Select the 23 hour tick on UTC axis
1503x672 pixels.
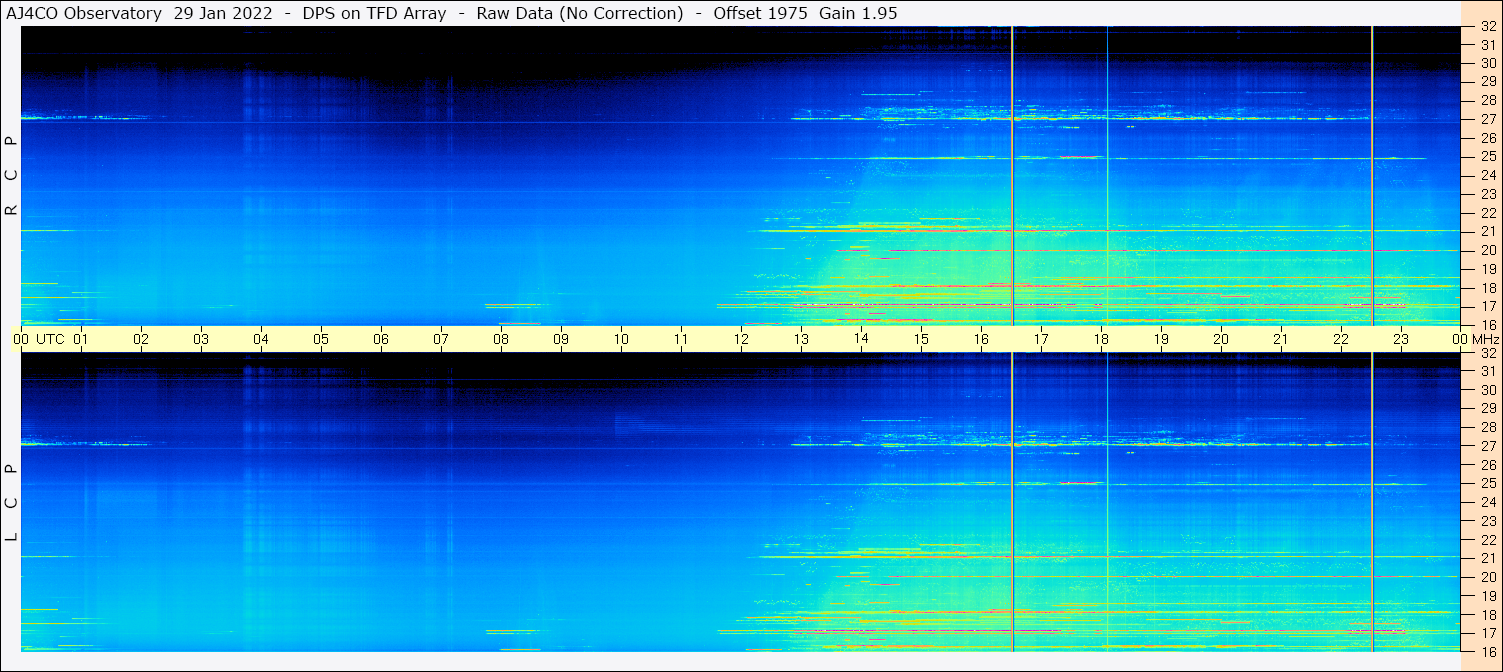pyautogui.click(x=1401, y=339)
